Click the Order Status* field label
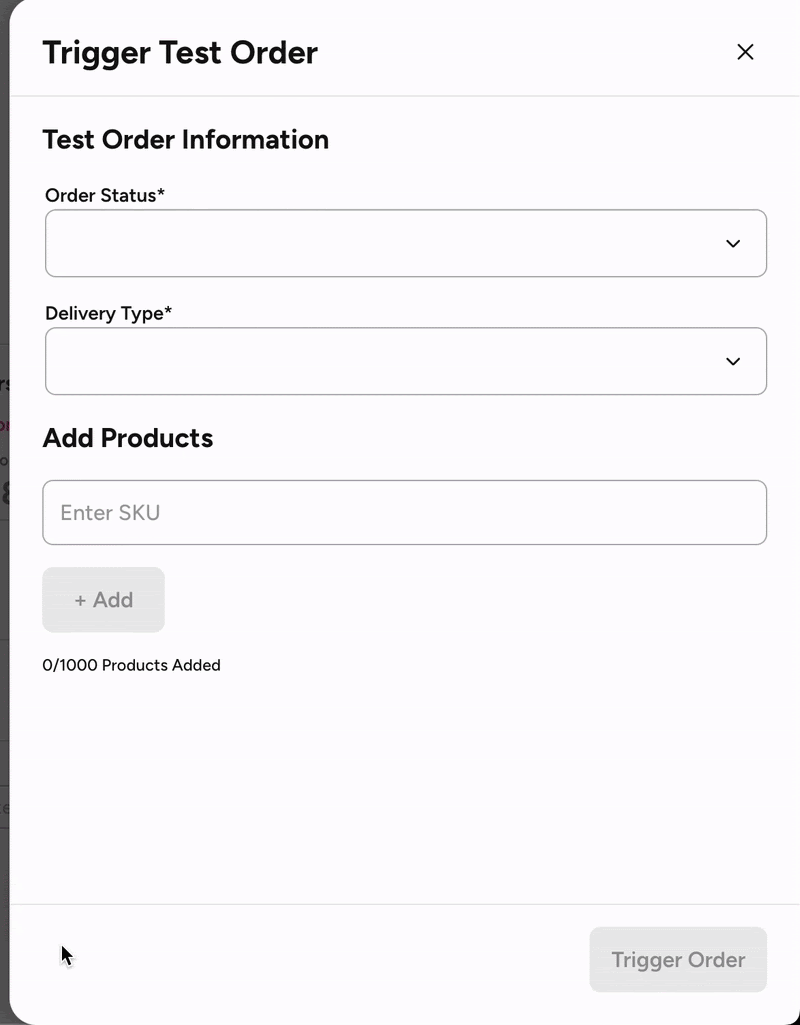The image size is (800, 1025). click(105, 196)
